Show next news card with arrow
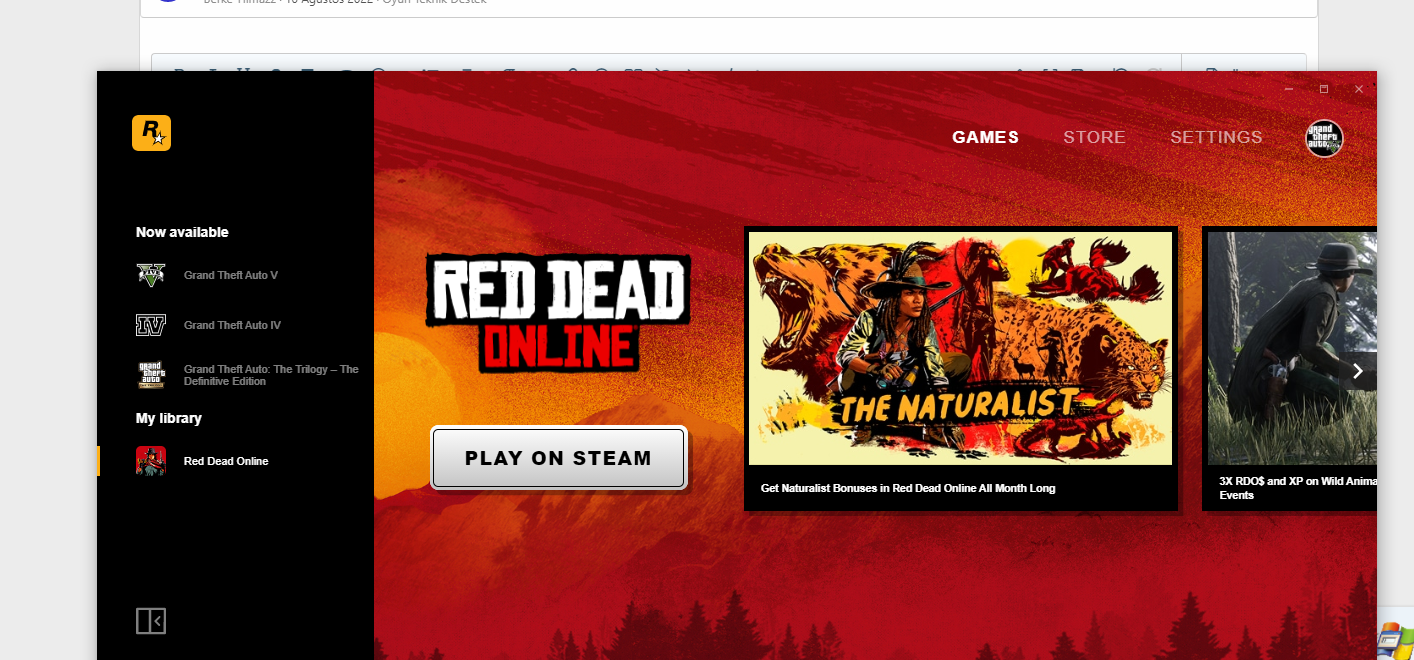This screenshot has width=1414, height=660. [x=1357, y=371]
